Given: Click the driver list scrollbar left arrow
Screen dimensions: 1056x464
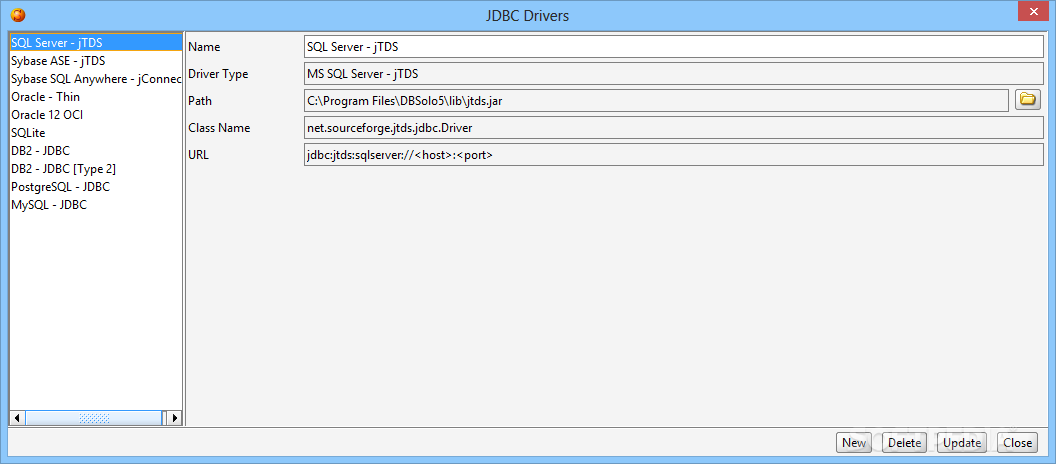Looking at the screenshot, I should (x=17, y=418).
